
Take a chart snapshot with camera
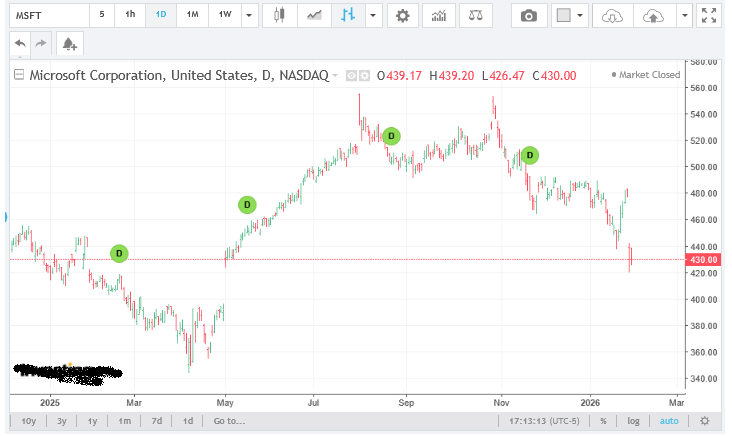click(529, 16)
